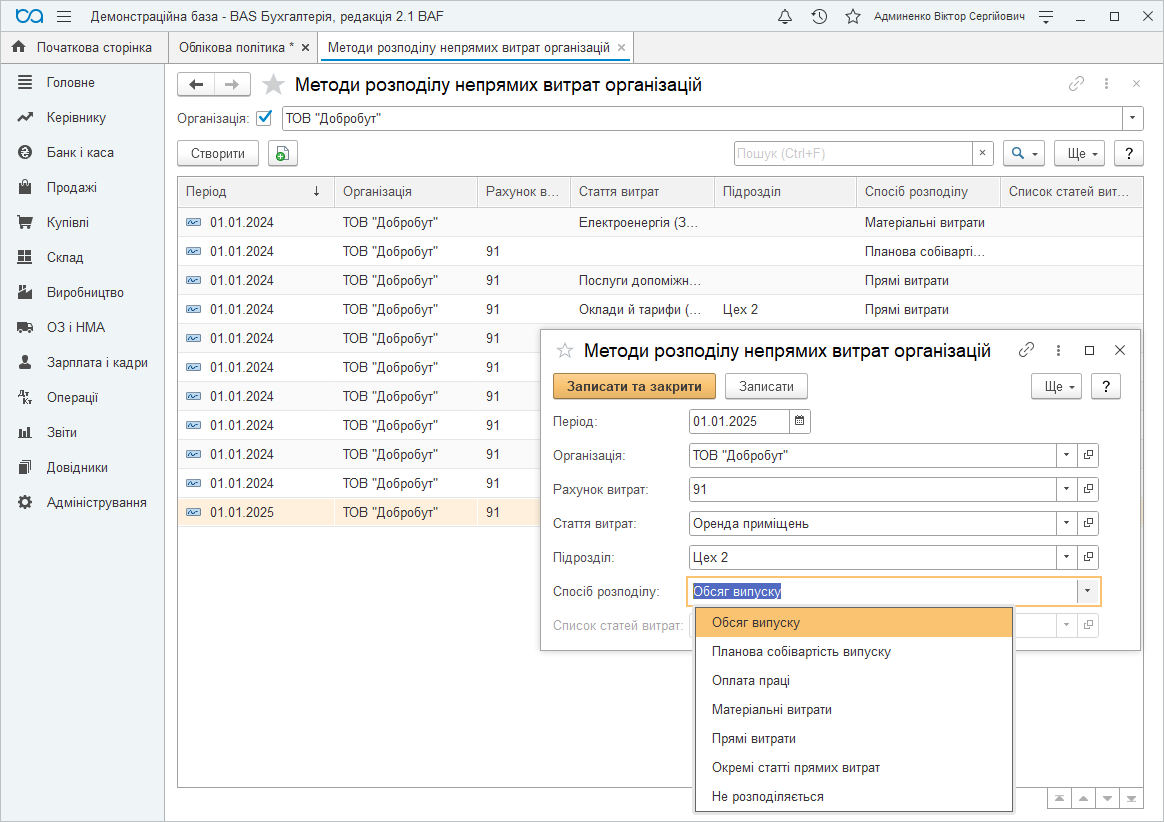Viewport: 1164px width, 822px height.
Task: Navigate back with the left arrow
Action: tap(196, 85)
